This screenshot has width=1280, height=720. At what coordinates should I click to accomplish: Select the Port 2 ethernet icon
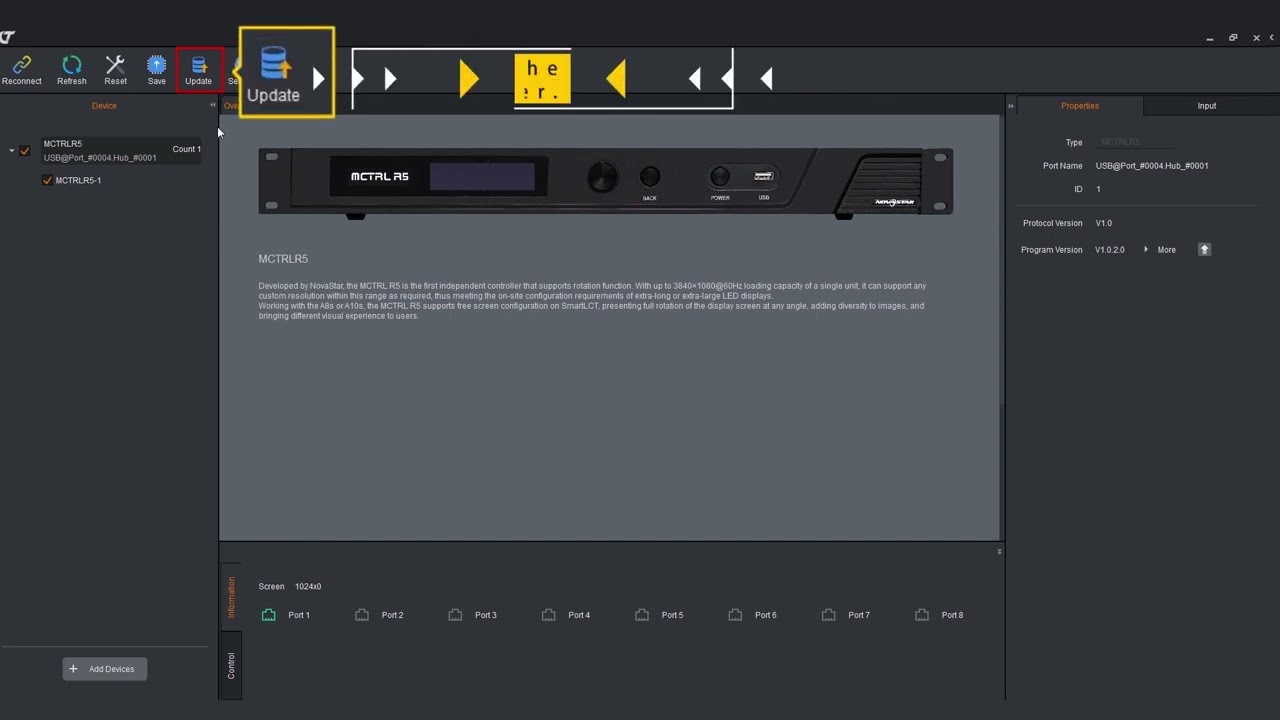coord(362,615)
